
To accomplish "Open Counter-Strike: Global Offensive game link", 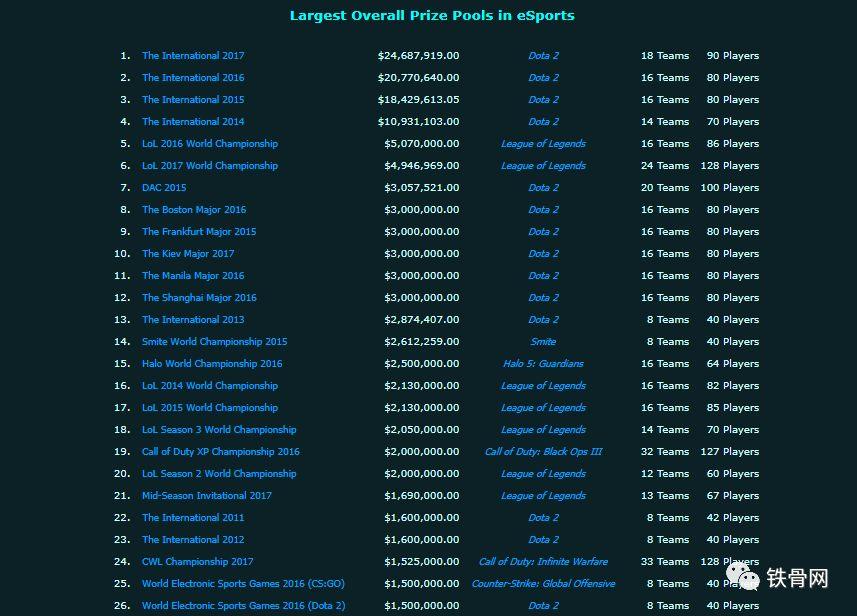I will (543, 584).
